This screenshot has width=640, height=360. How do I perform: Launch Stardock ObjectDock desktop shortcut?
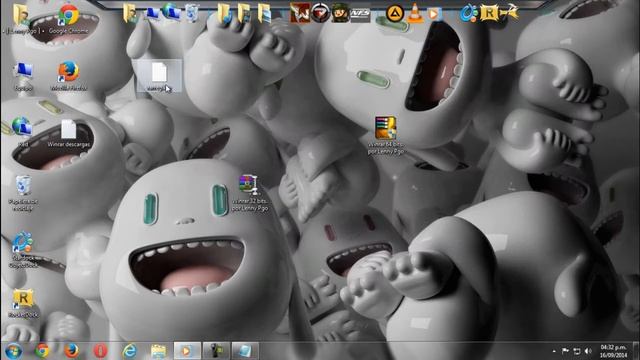tap(23, 250)
